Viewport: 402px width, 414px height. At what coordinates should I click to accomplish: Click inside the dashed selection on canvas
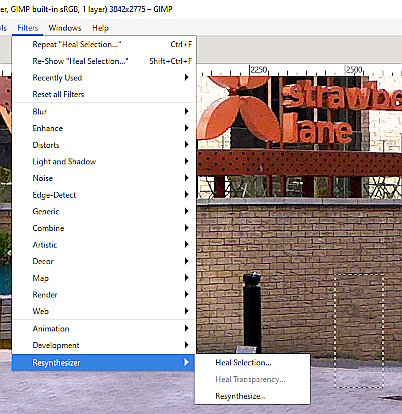[359, 331]
